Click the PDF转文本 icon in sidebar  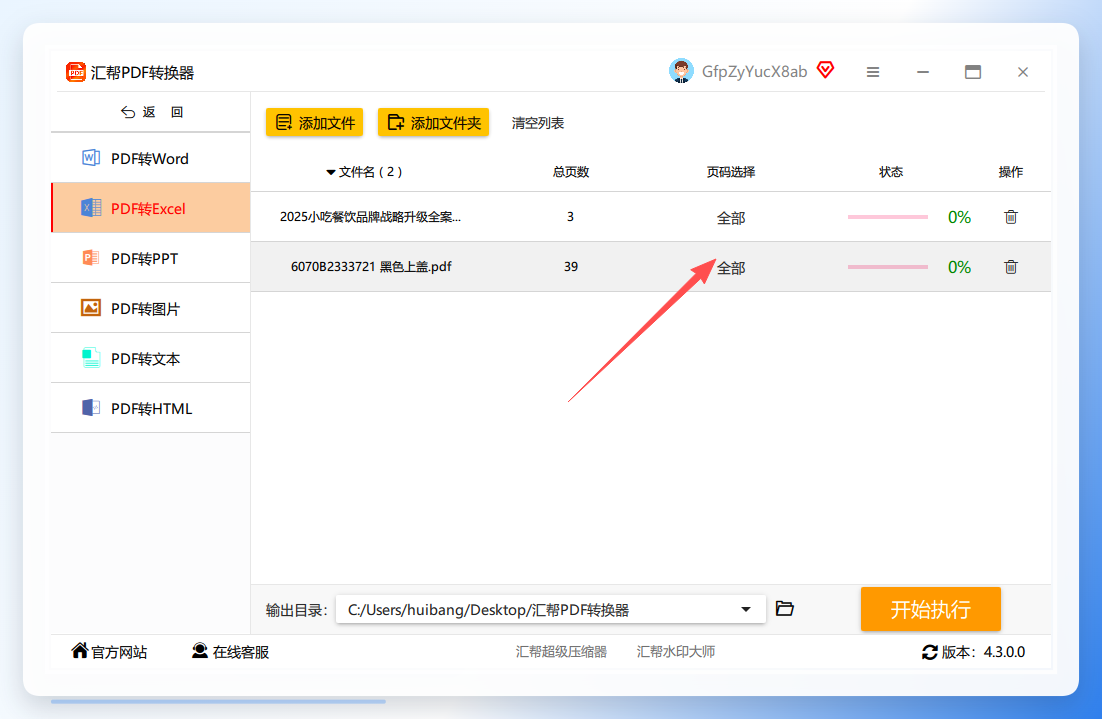[91, 358]
